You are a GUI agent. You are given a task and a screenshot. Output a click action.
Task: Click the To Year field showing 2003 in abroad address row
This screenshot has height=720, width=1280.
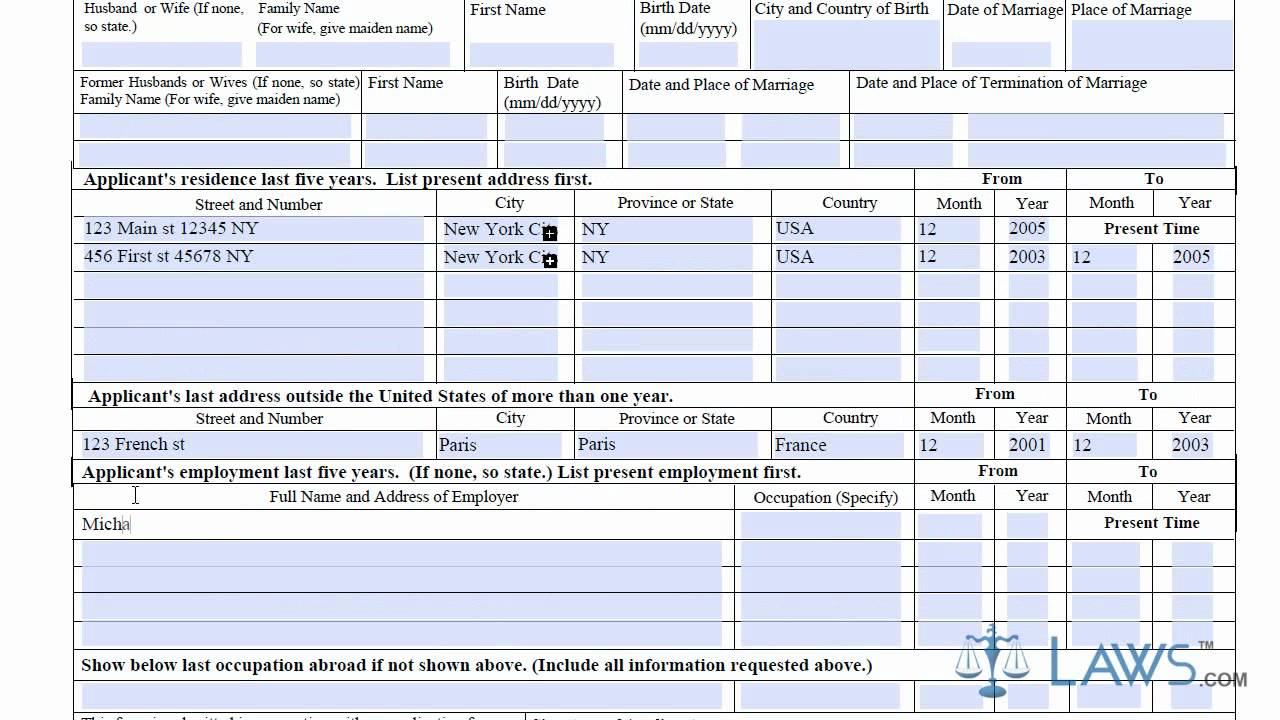tap(1191, 445)
